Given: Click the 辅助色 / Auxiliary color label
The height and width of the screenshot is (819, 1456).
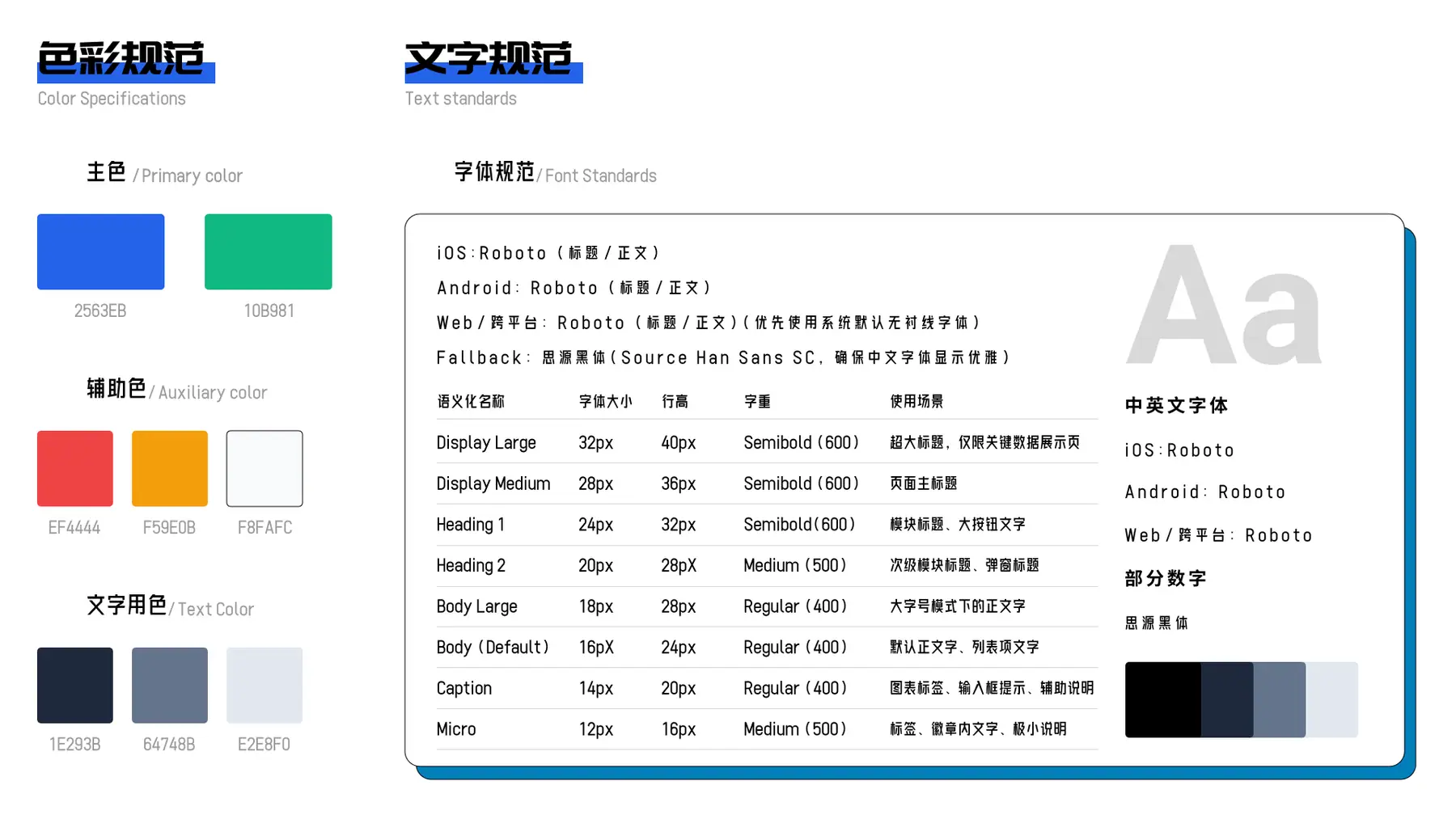Looking at the screenshot, I should [176, 390].
